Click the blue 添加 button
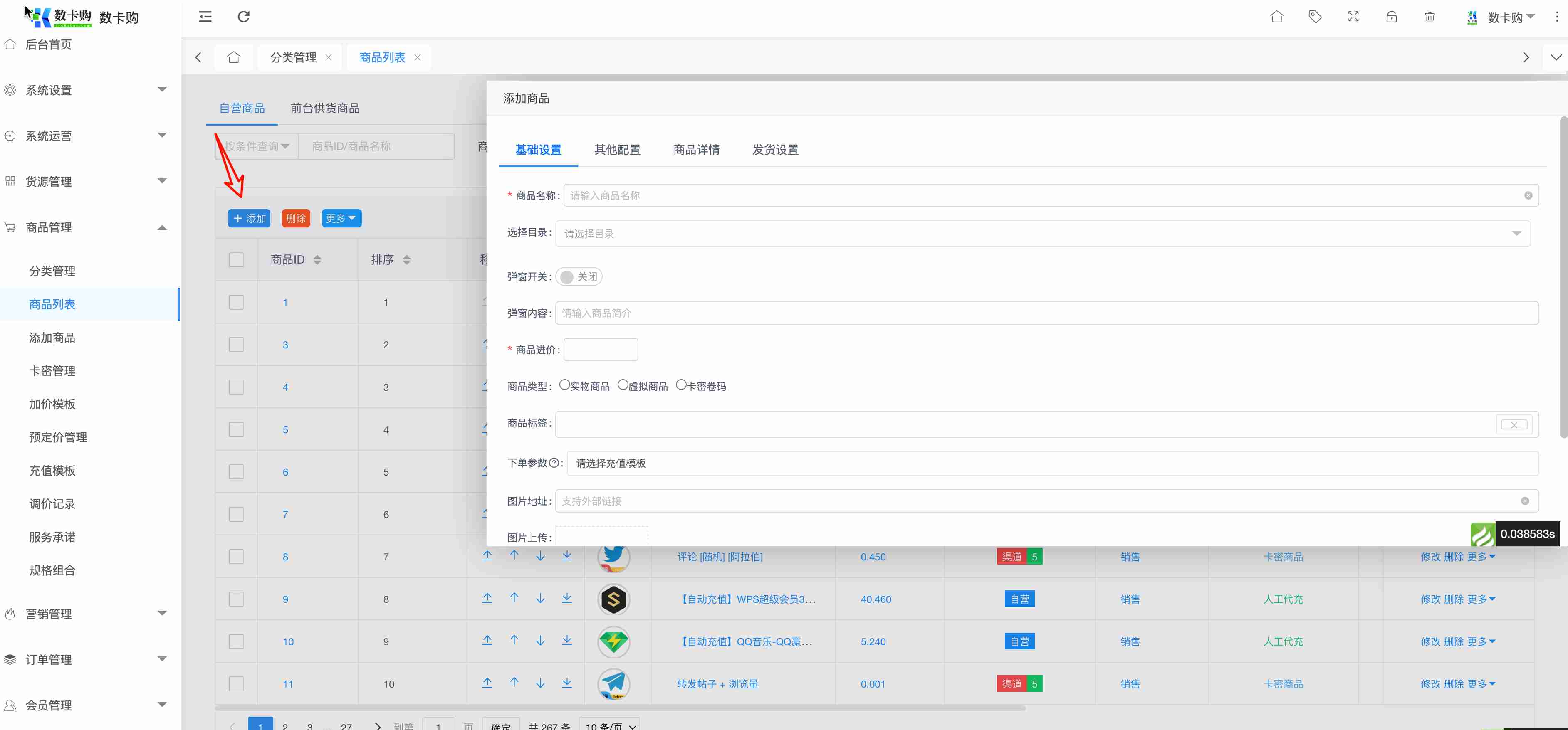The image size is (1568, 730). click(x=249, y=218)
